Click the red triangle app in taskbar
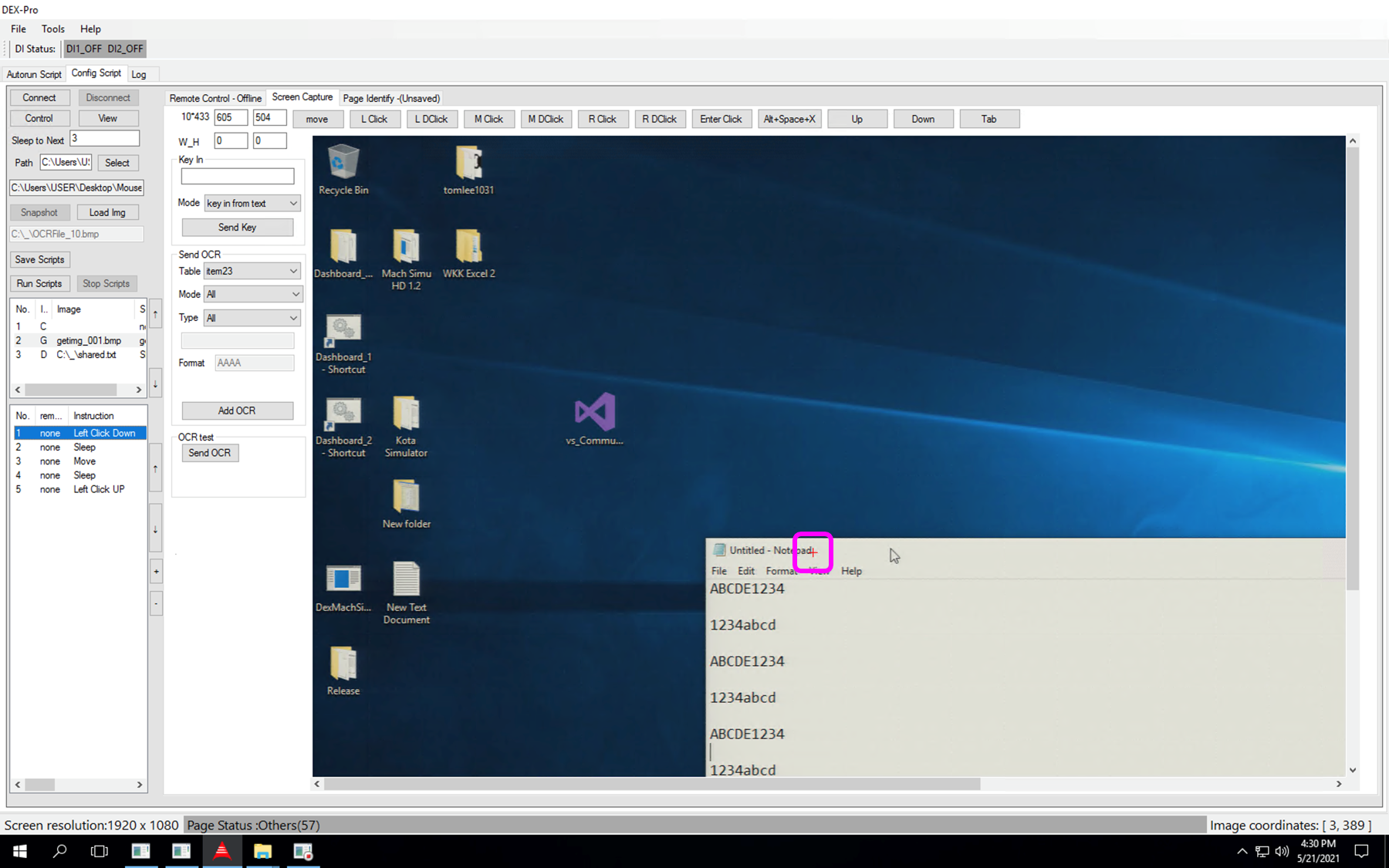The image size is (1389, 868). (x=221, y=851)
